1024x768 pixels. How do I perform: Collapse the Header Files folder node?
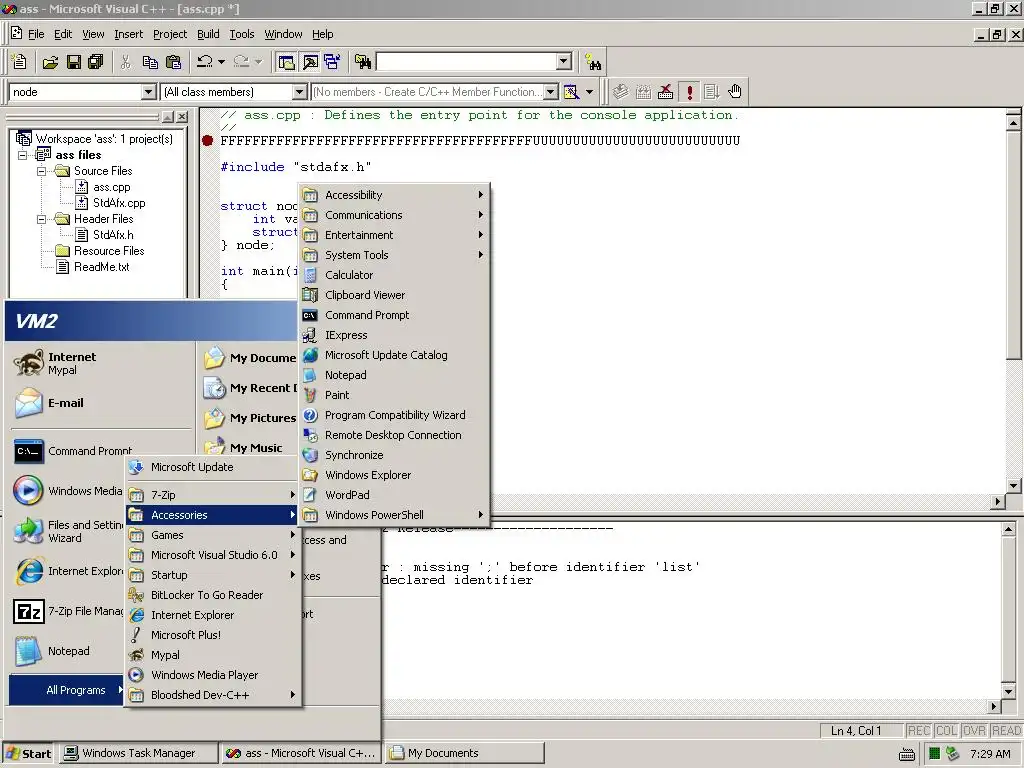(x=42, y=219)
